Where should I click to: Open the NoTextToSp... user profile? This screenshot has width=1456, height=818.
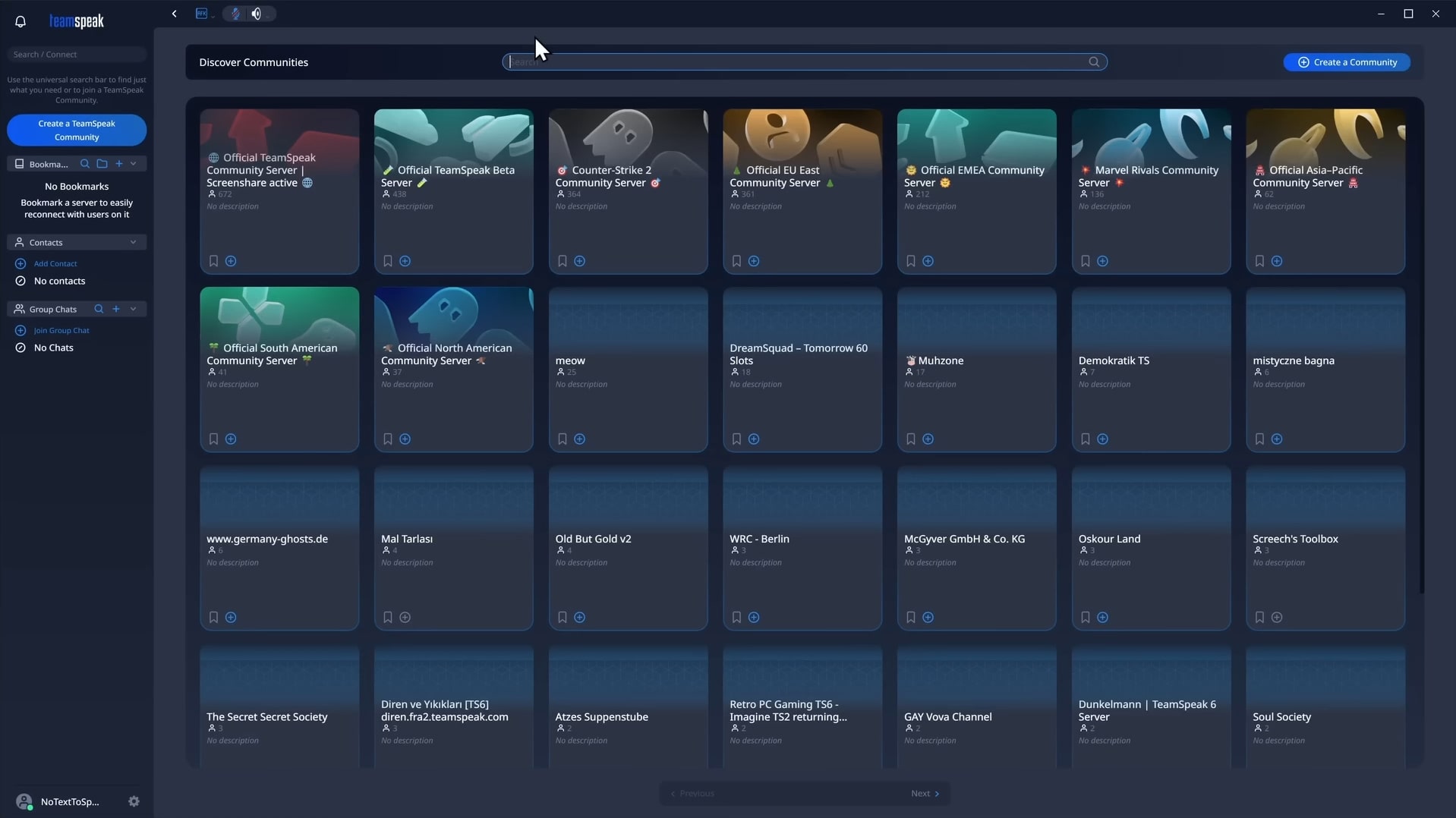click(58, 801)
